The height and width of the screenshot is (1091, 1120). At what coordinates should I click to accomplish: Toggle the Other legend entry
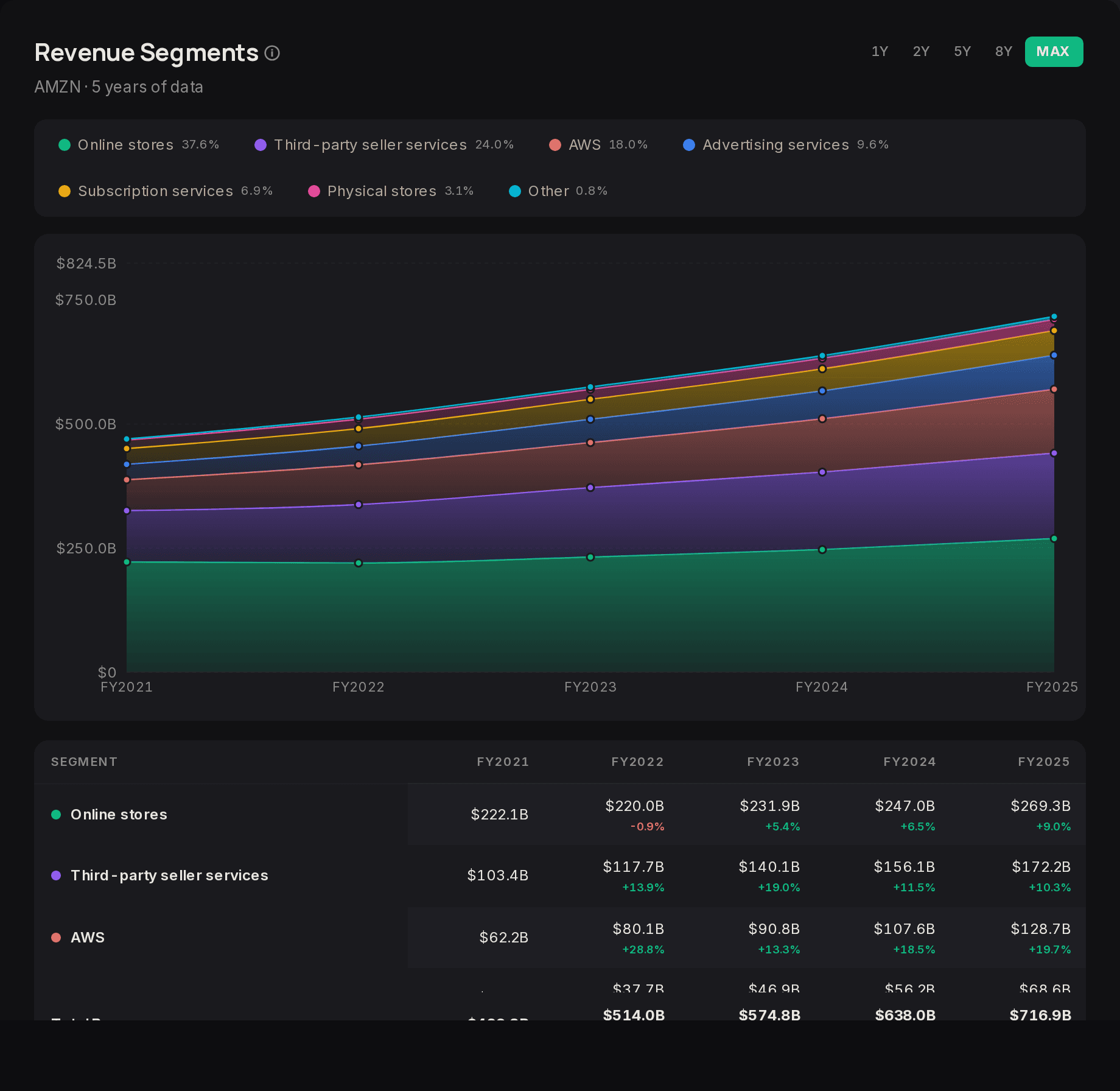point(558,191)
